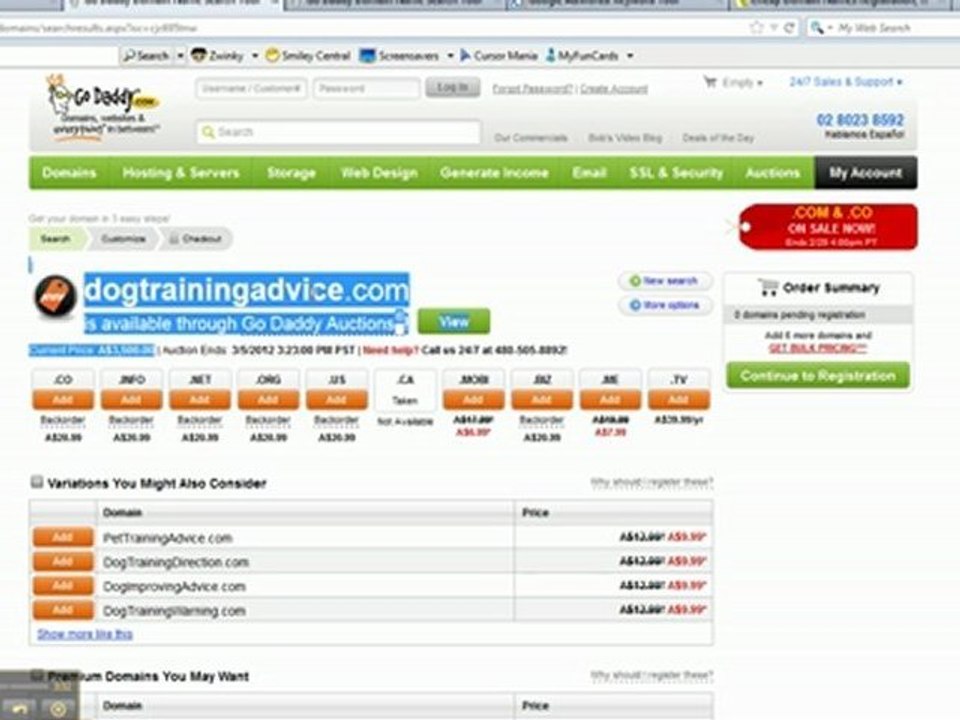
Task: Click the reload page icon
Action: point(789,28)
